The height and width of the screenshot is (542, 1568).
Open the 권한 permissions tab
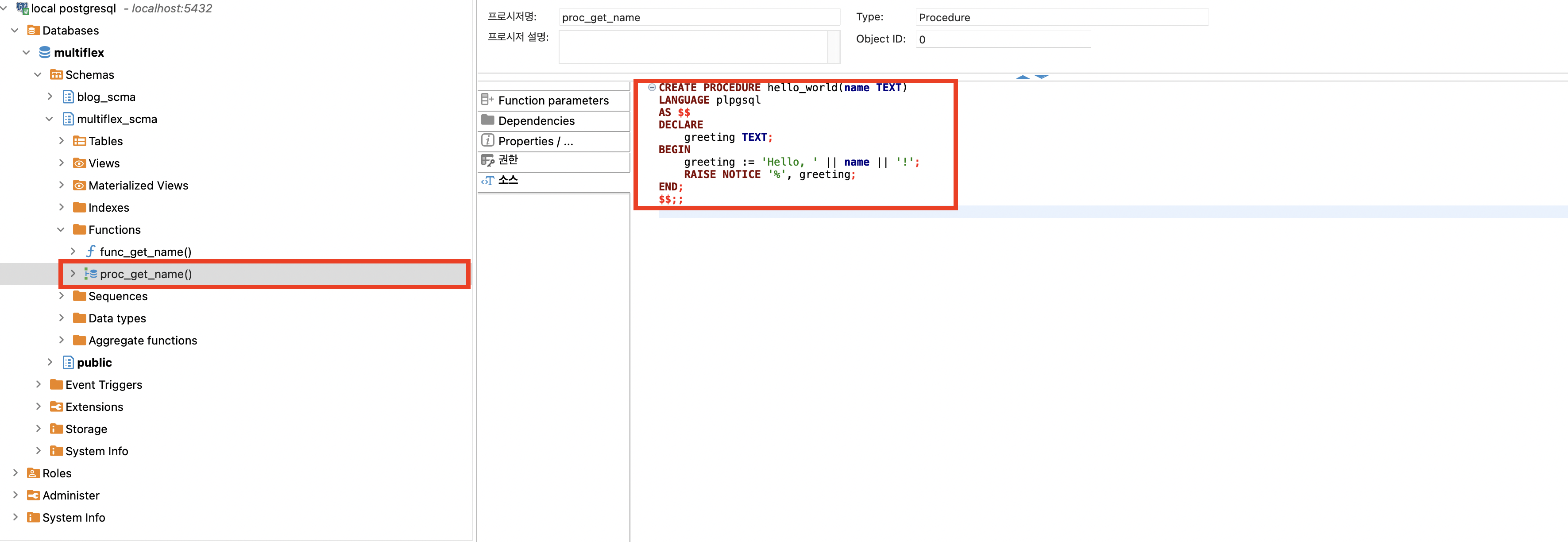pyautogui.click(x=508, y=159)
